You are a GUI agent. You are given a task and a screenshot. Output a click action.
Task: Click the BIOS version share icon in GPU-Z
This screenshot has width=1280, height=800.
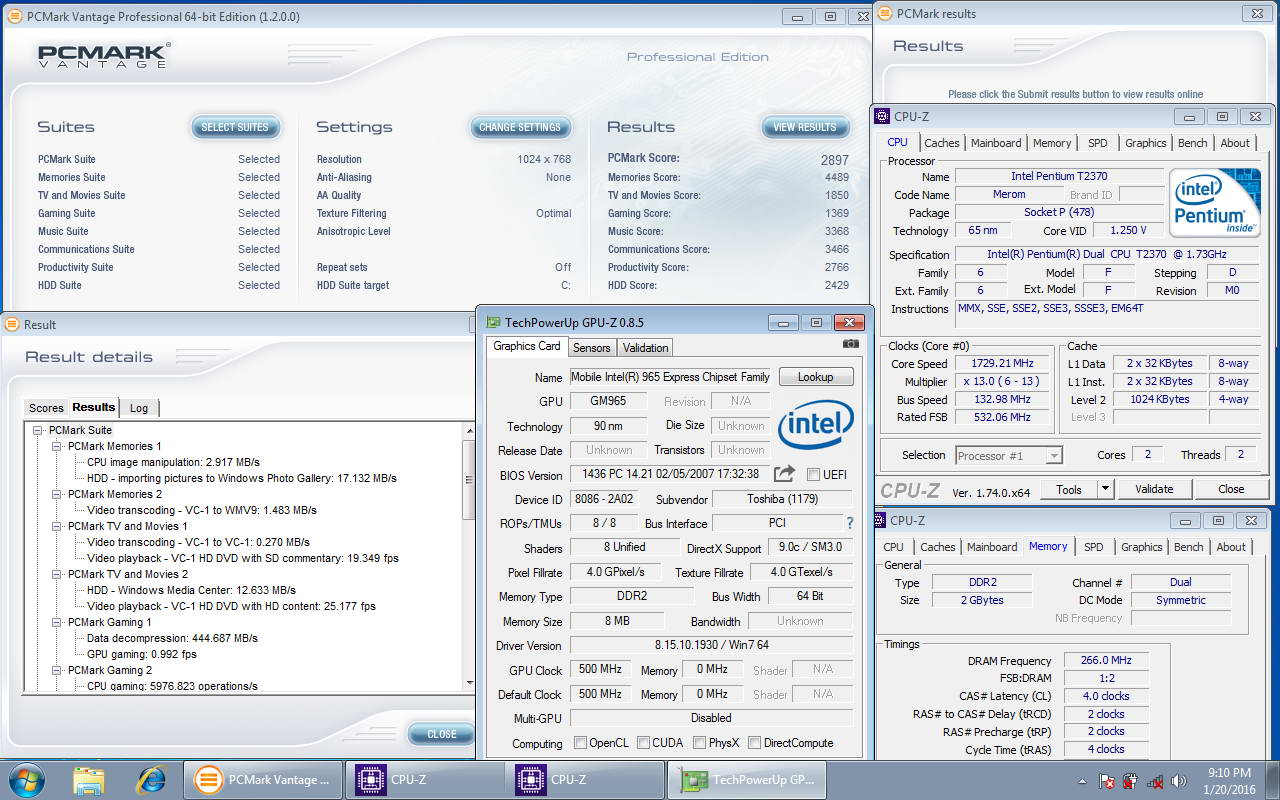(x=785, y=474)
